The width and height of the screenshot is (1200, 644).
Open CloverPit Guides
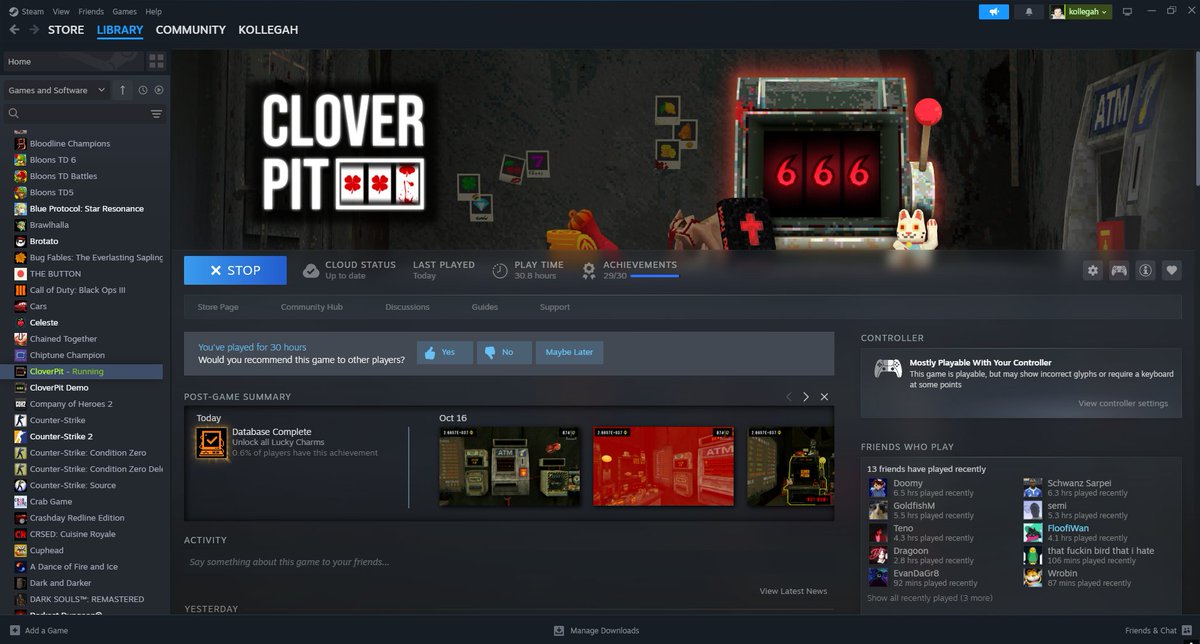coord(485,307)
